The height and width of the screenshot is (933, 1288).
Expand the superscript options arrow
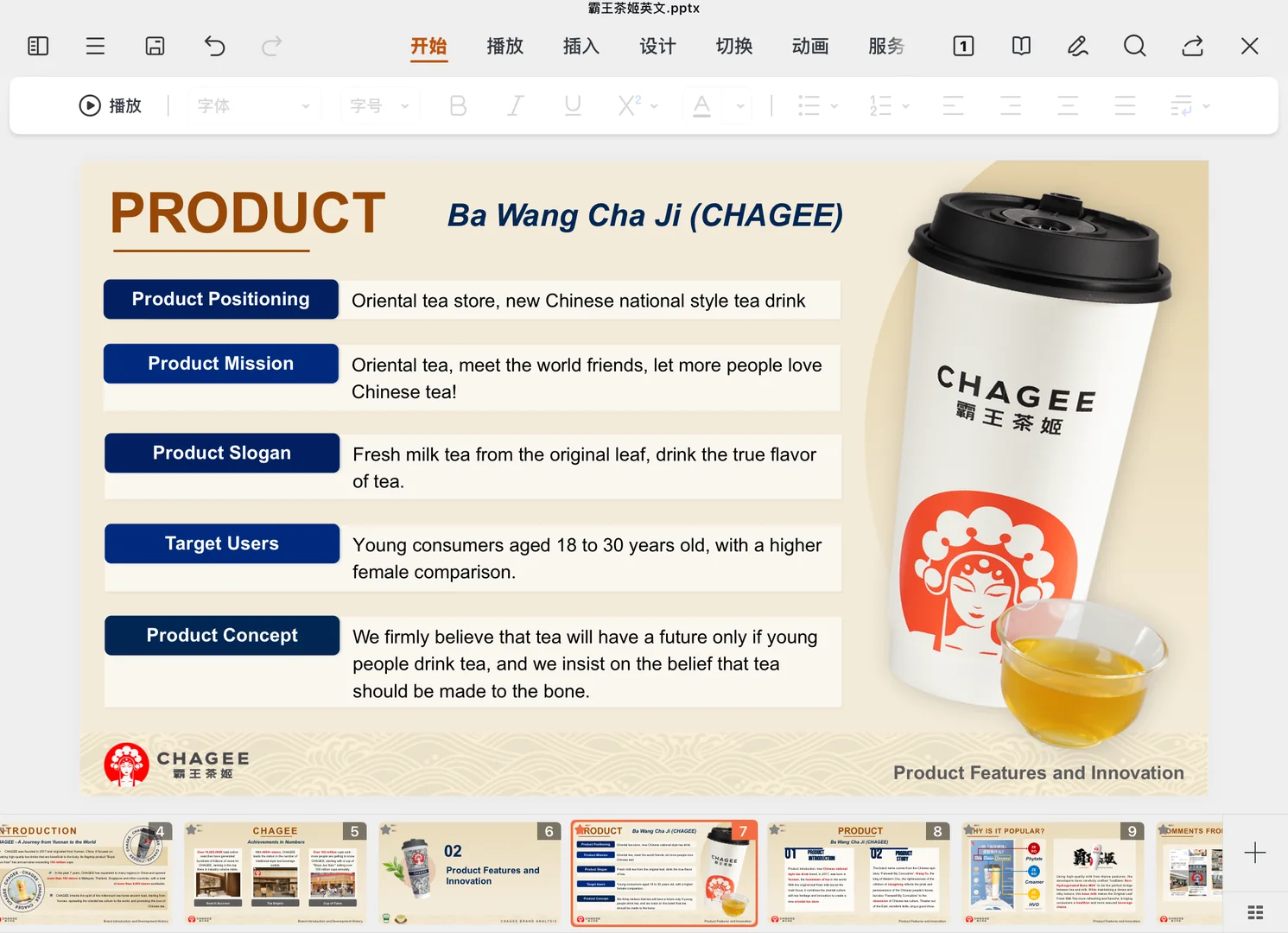coord(654,106)
